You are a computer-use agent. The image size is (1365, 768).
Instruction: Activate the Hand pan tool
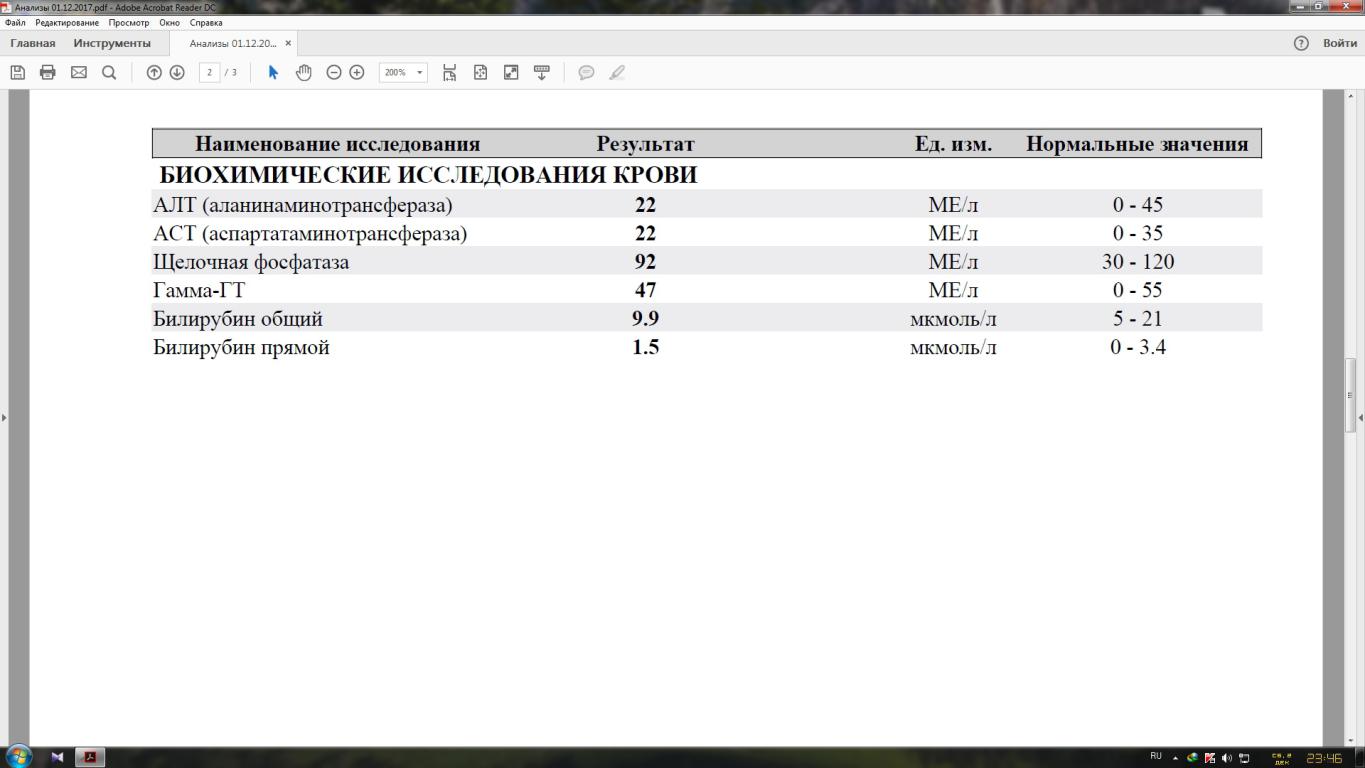point(303,72)
